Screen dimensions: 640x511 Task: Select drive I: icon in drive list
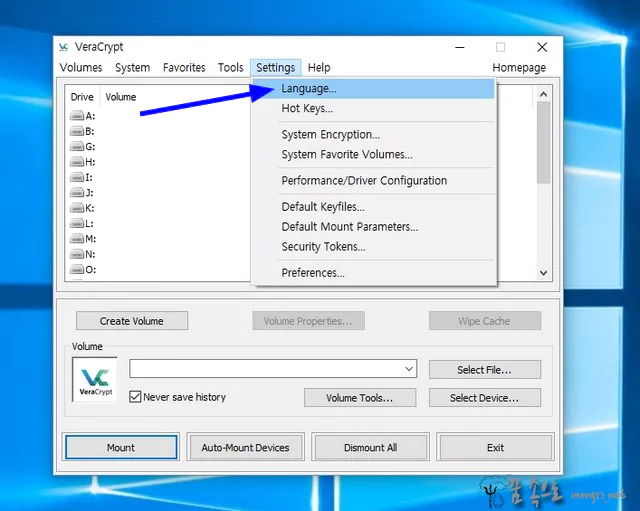(x=77, y=178)
